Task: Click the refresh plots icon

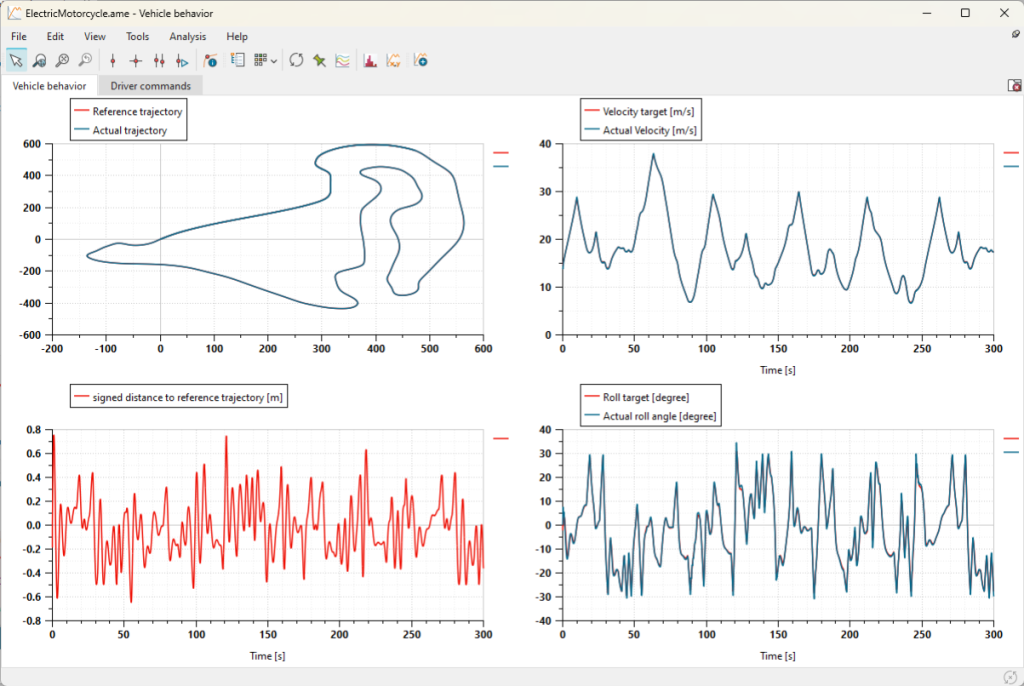Action: 296,61
